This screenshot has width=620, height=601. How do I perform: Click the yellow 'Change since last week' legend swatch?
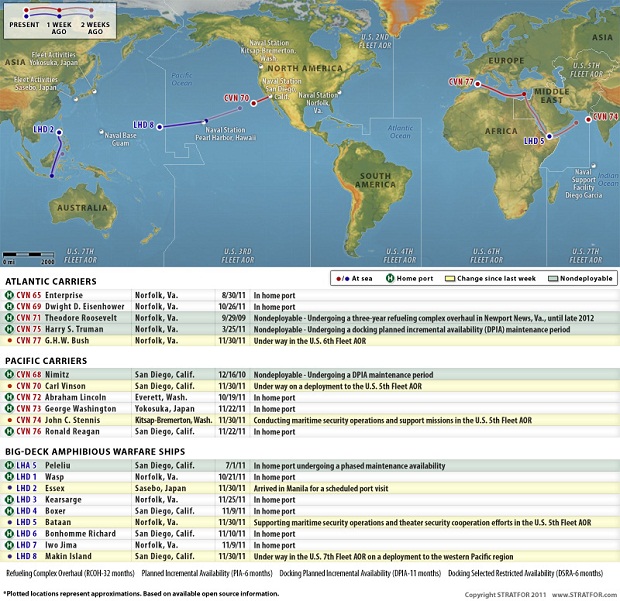(x=450, y=279)
